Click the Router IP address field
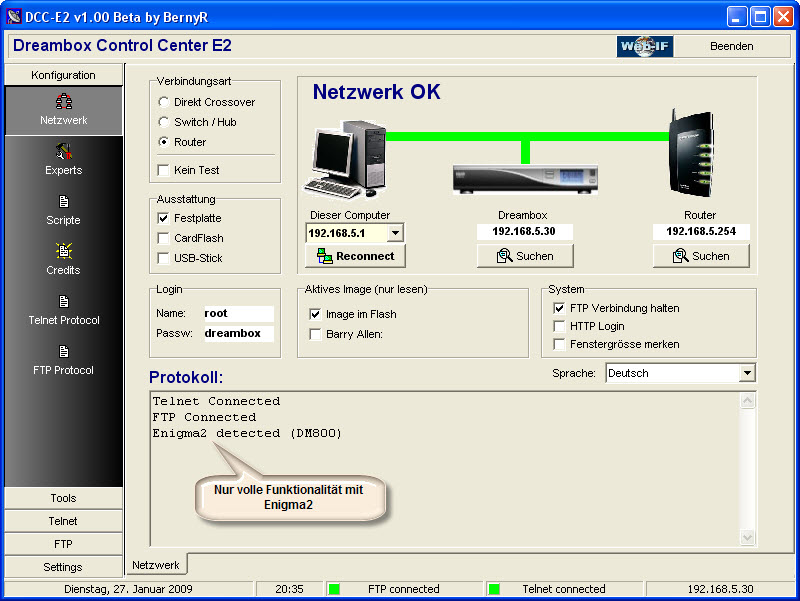800x601 pixels. coord(701,232)
